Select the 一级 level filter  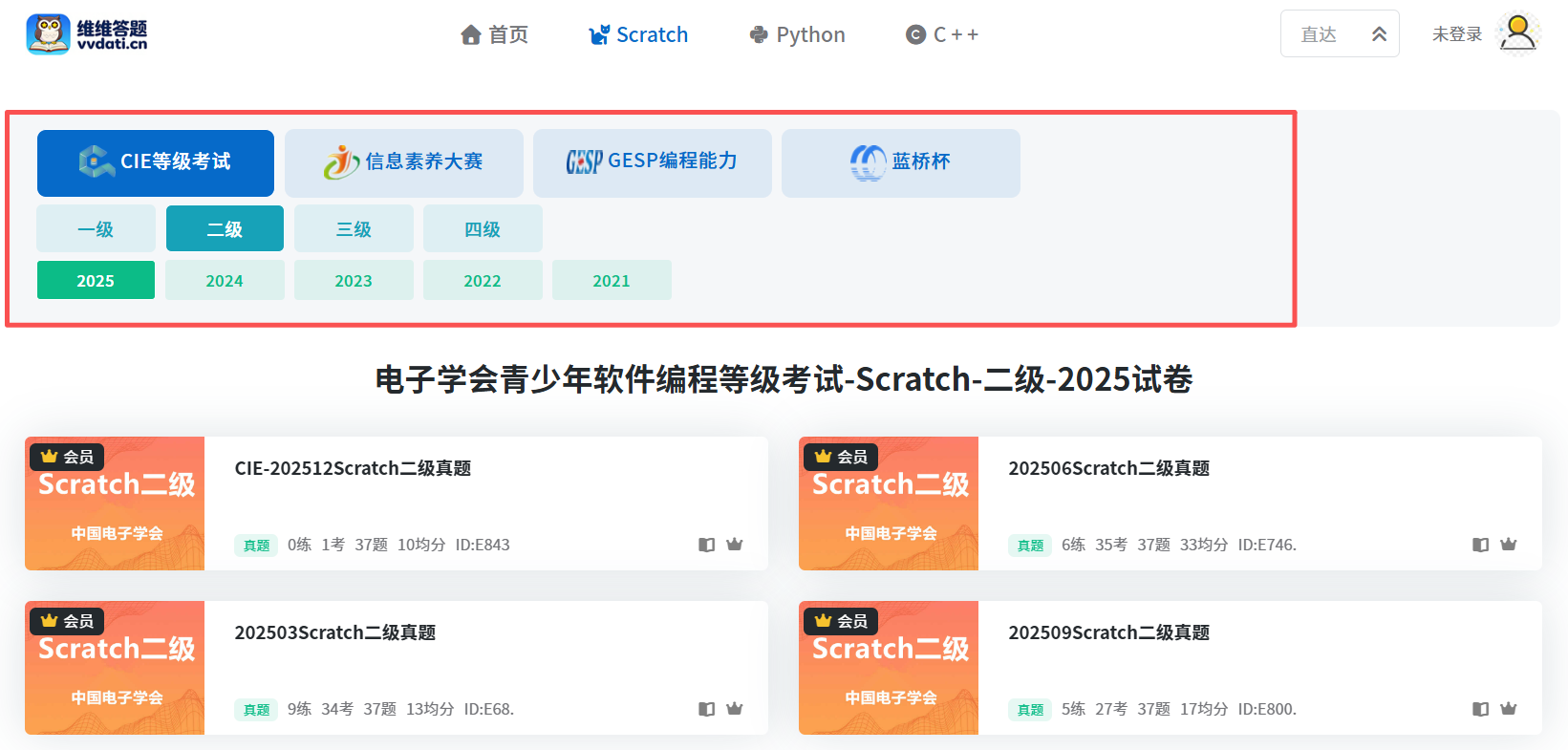pyautogui.click(x=96, y=229)
